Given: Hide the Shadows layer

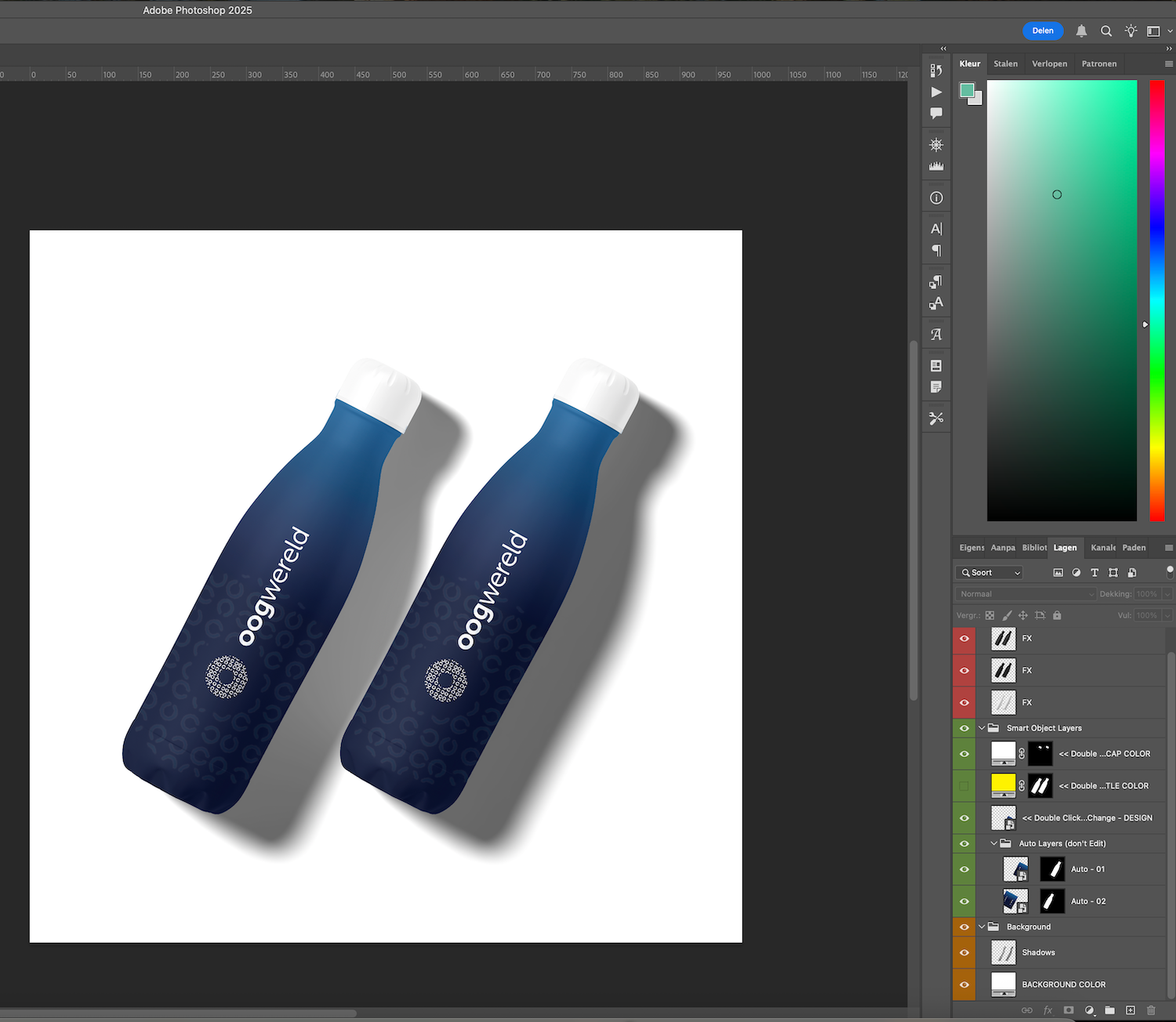Looking at the screenshot, I should point(964,953).
